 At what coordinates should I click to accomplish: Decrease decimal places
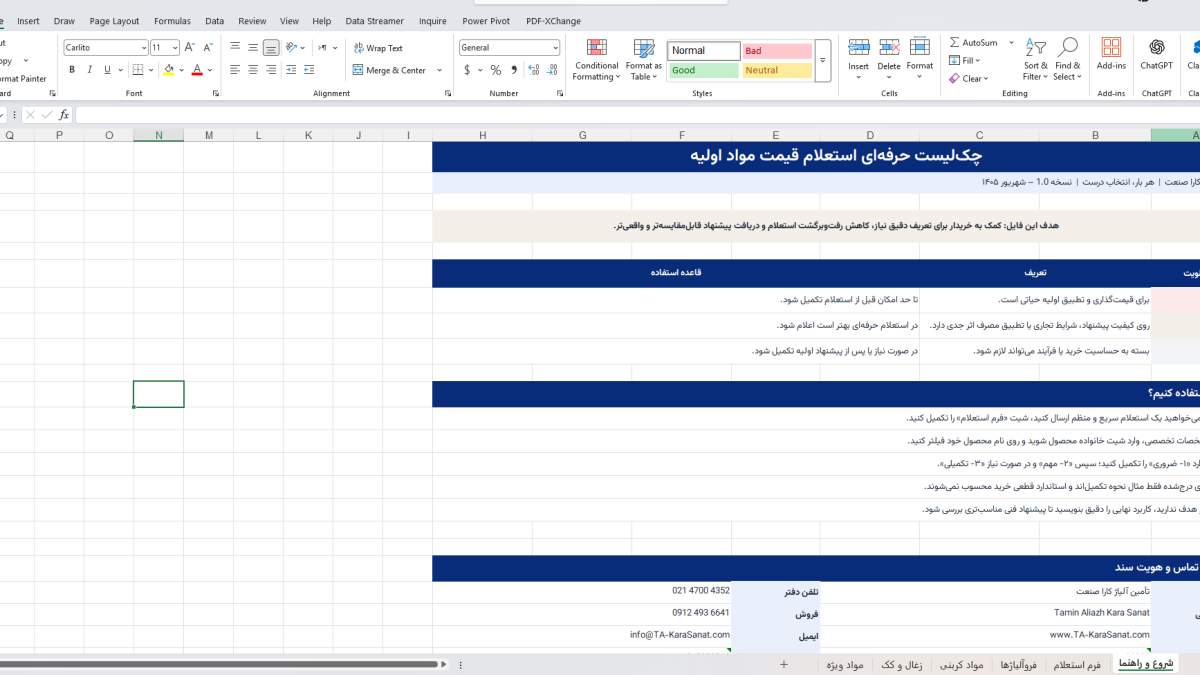point(552,70)
